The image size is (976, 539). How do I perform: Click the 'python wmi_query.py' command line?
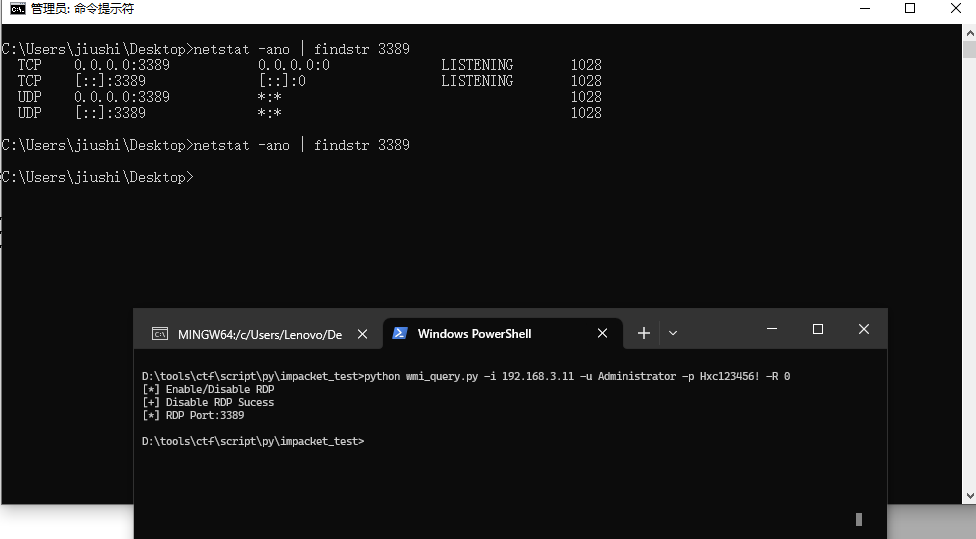pyautogui.click(x=466, y=376)
